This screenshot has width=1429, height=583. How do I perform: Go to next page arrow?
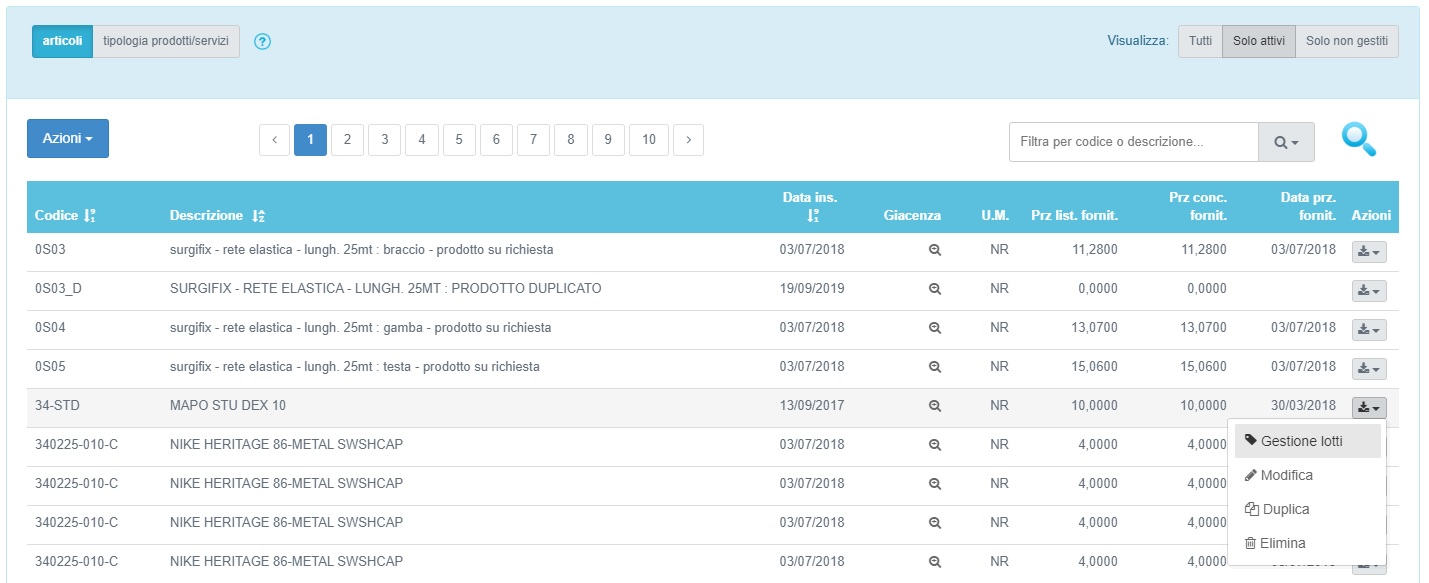(x=688, y=140)
